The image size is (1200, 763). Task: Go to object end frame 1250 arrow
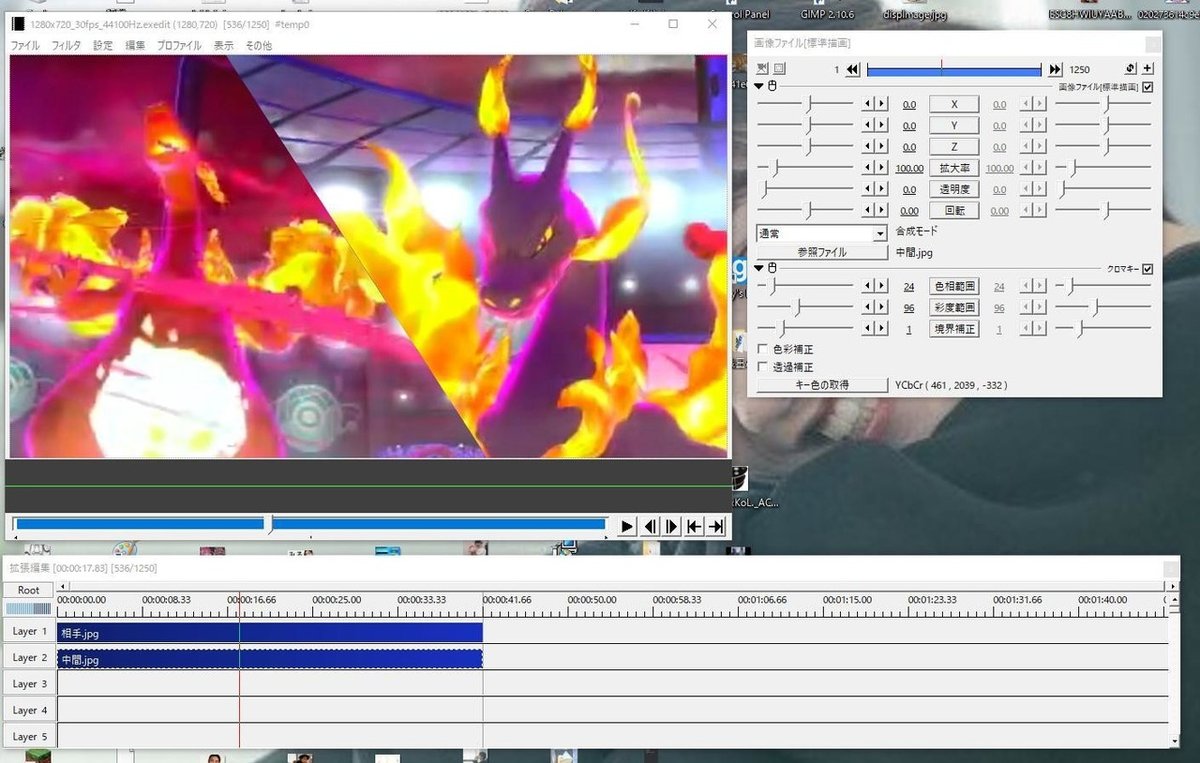(1055, 69)
